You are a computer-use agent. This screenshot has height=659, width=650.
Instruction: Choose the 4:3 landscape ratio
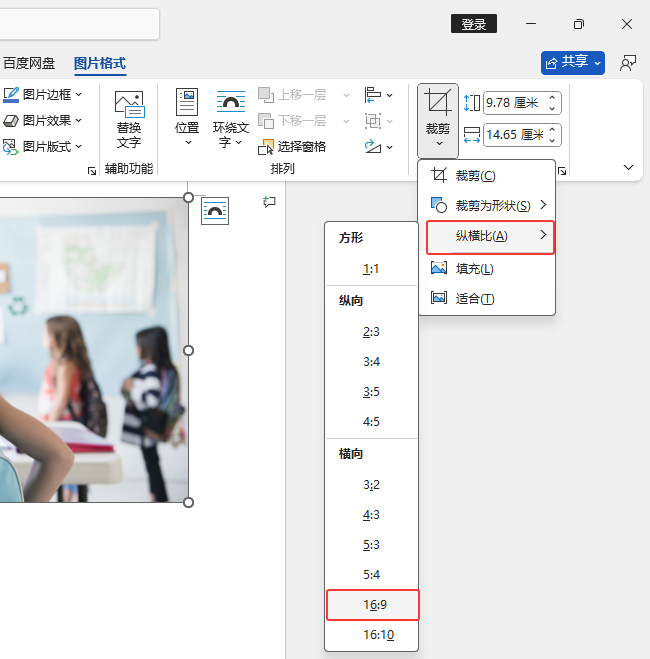pos(371,515)
